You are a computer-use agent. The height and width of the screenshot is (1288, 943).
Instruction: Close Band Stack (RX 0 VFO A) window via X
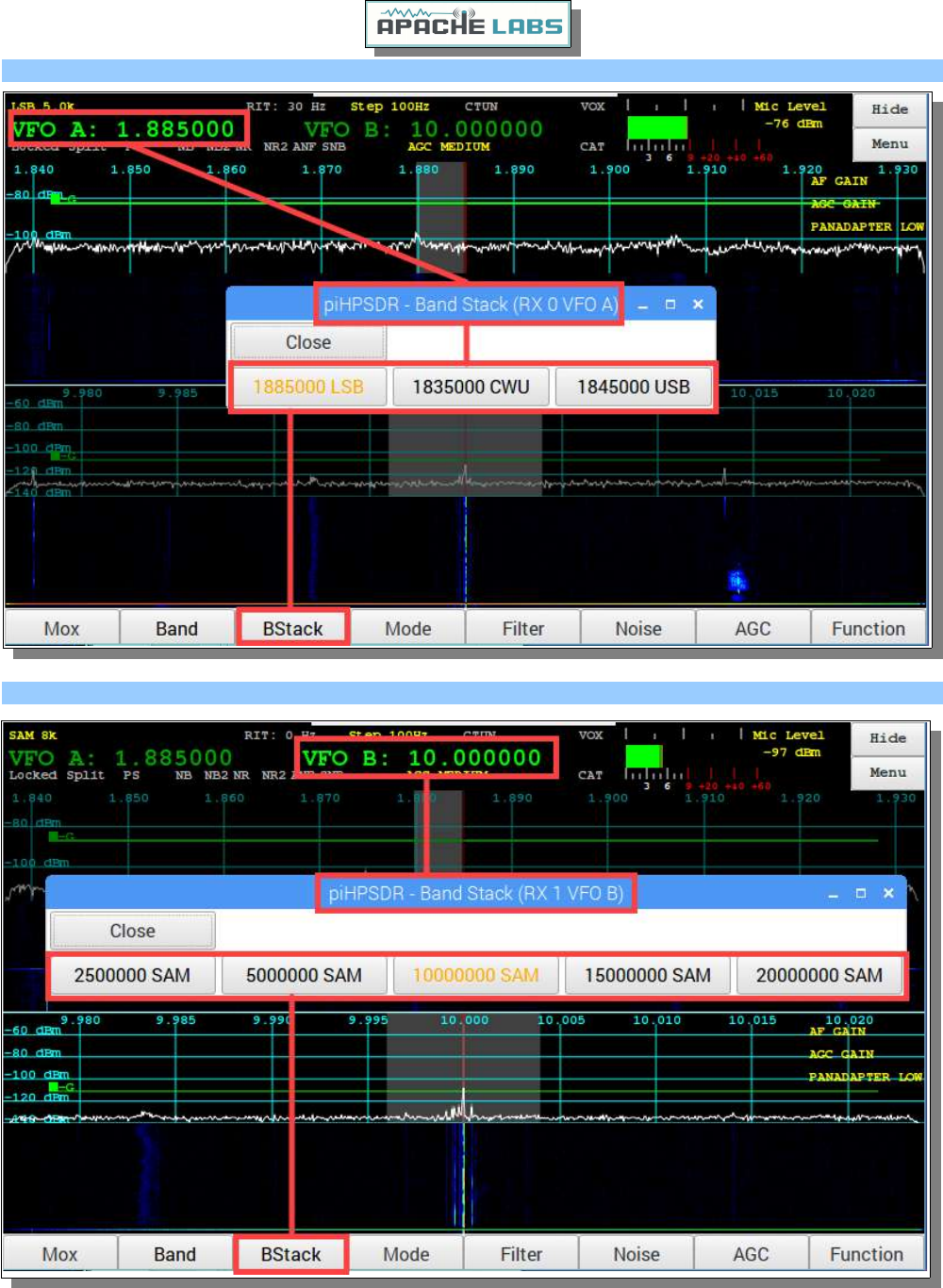point(698,305)
